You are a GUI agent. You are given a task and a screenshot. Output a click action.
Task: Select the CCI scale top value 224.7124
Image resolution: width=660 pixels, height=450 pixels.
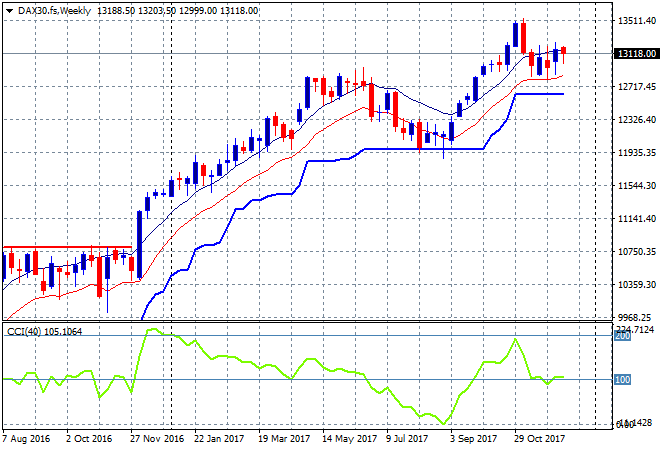635,329
